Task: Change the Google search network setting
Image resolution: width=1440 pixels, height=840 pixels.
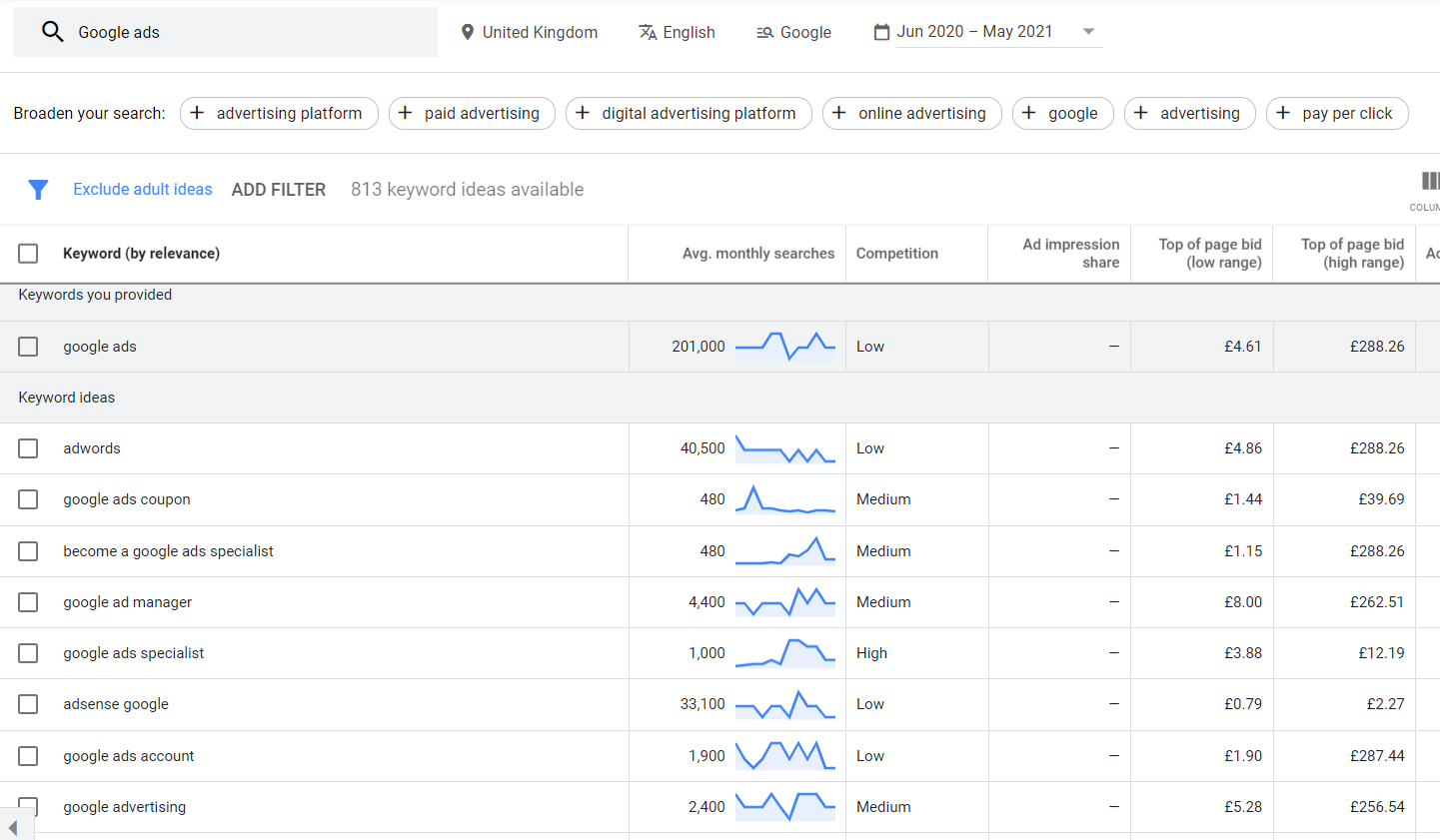Action: pos(793,32)
